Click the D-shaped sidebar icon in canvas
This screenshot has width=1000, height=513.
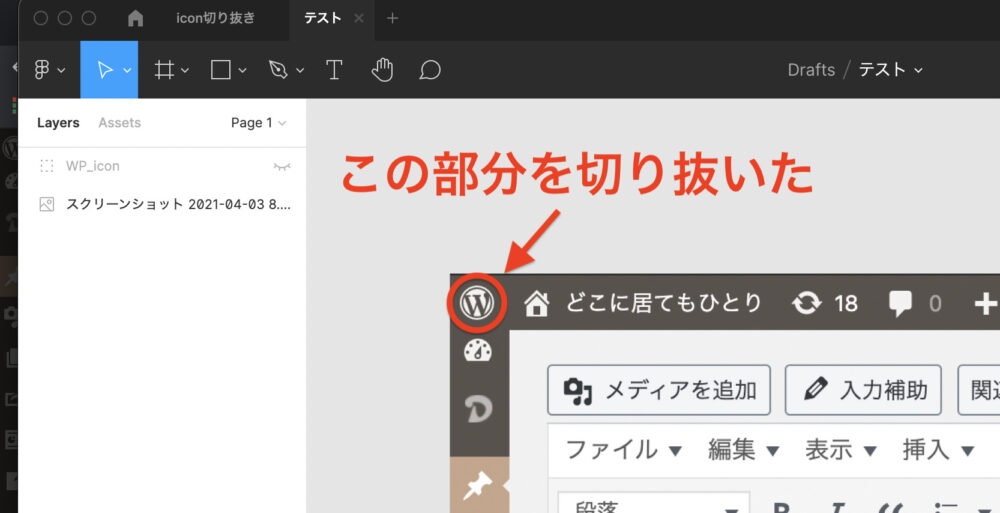[478, 408]
